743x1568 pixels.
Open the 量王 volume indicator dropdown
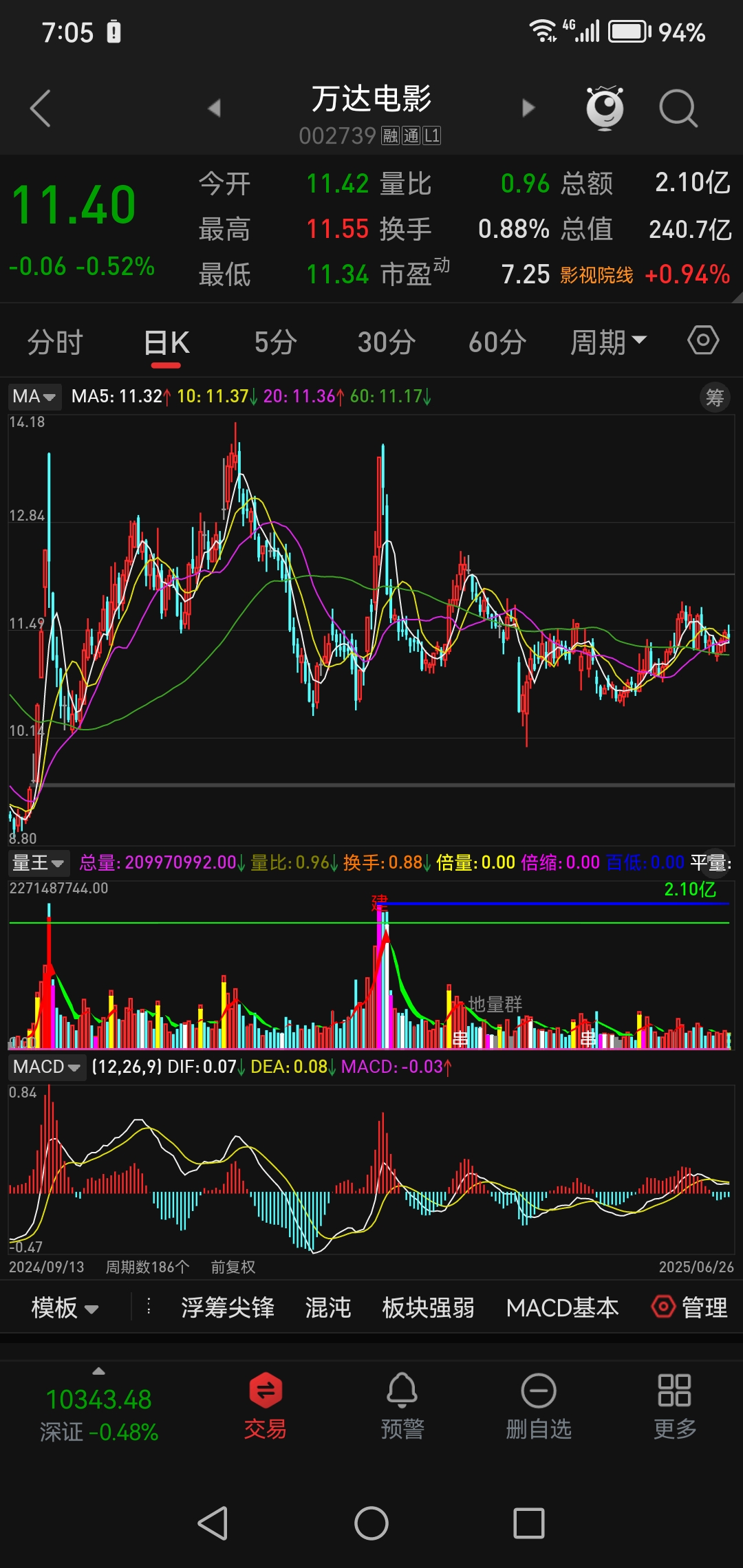pos(38,862)
